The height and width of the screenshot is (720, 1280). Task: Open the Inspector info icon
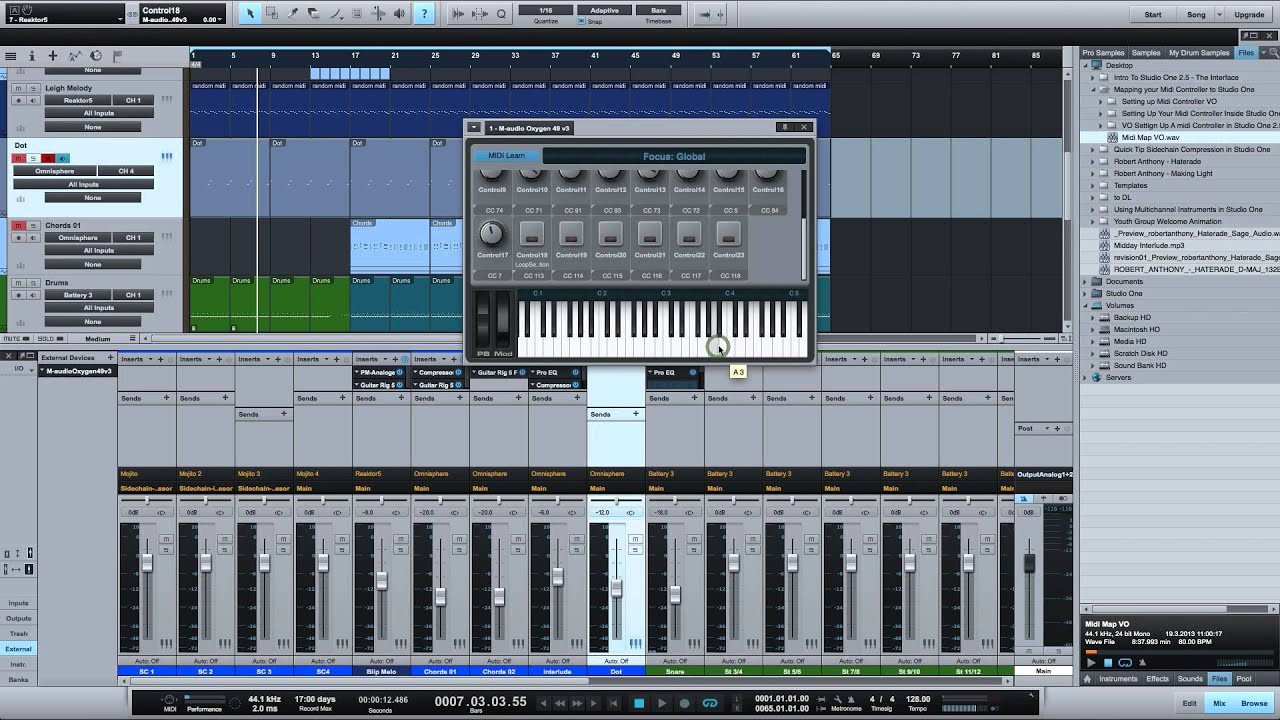32,57
